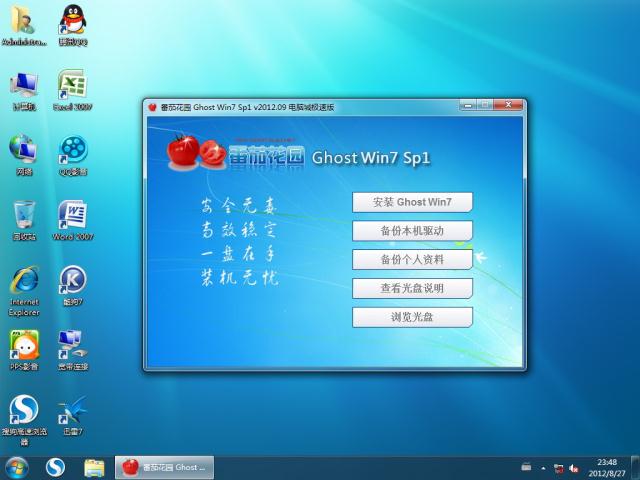
Task: Show hidden tray icons arrow
Action: pos(543,468)
